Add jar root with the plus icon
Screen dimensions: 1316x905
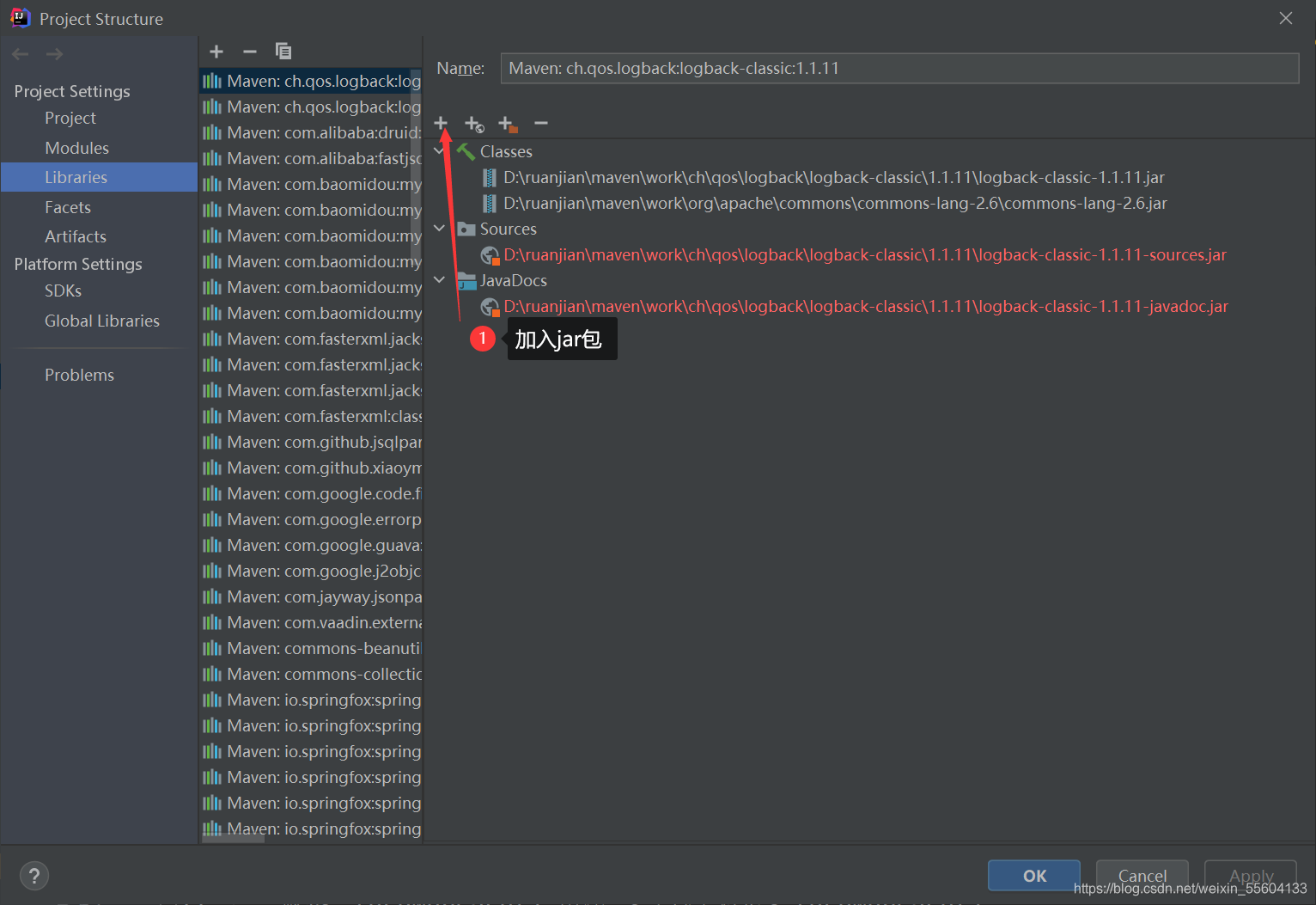[x=441, y=124]
